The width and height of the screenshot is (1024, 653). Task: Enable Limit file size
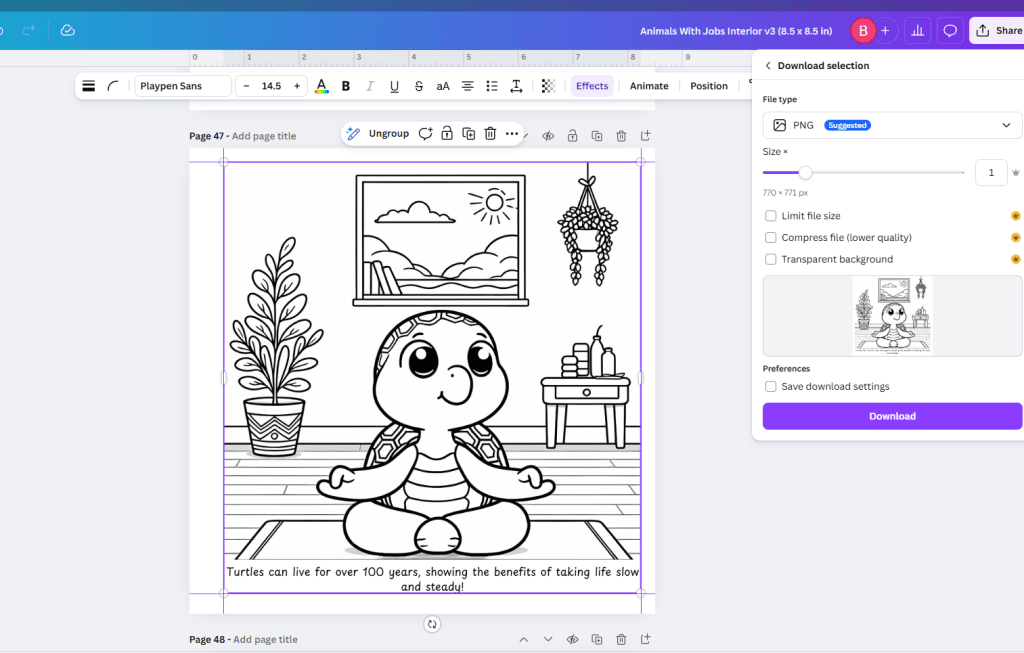[771, 215]
